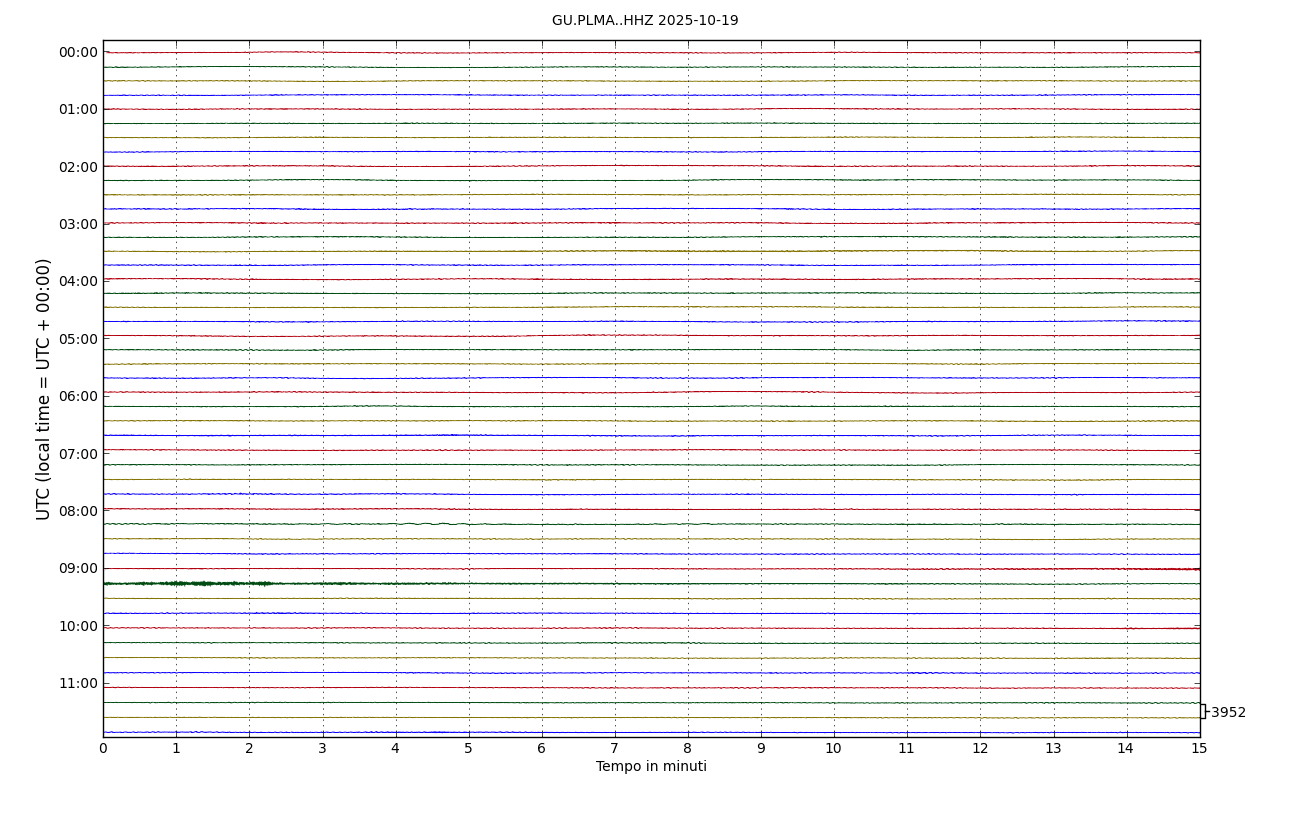This screenshot has height=819, width=1290.
Task: Click the 03:00 hour tick label
Action: (78, 224)
